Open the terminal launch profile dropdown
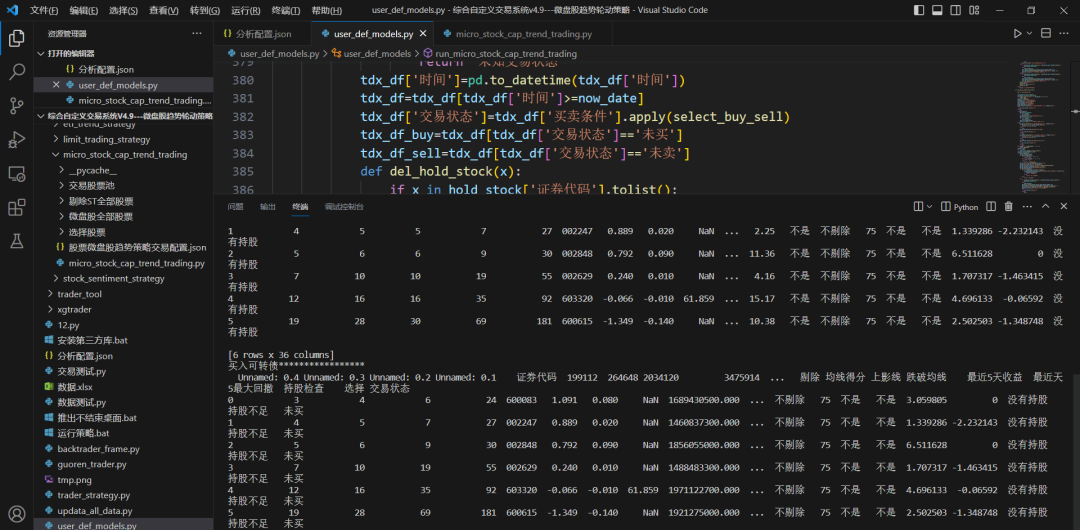This screenshot has width=1080, height=530. pyautogui.click(x=929, y=206)
